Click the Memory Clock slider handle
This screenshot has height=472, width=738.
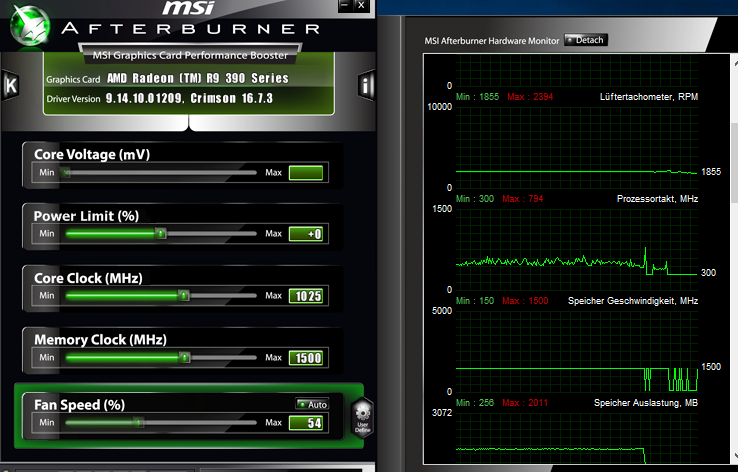(184, 358)
